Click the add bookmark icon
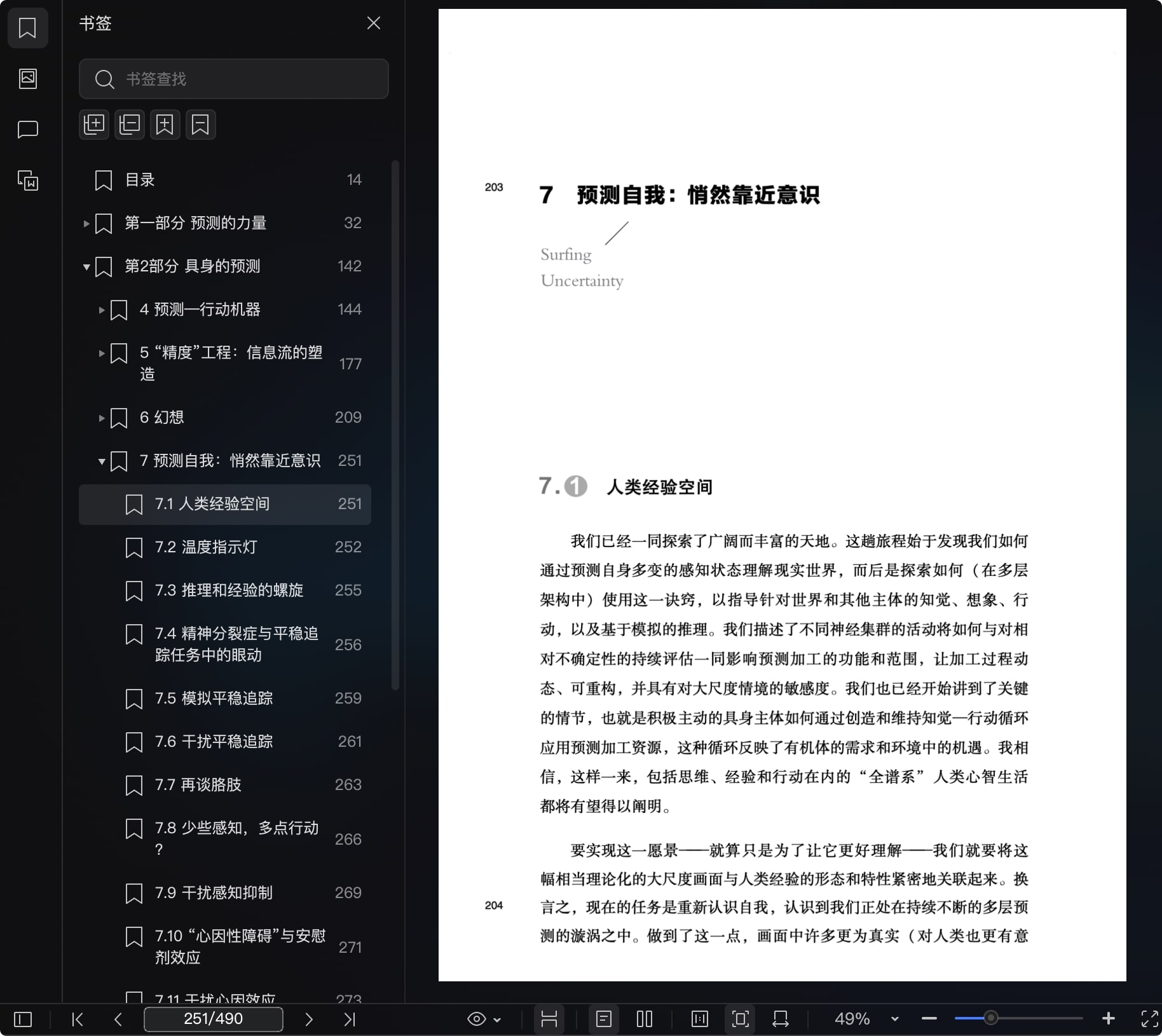This screenshot has height=1036, width=1162. coord(165,124)
